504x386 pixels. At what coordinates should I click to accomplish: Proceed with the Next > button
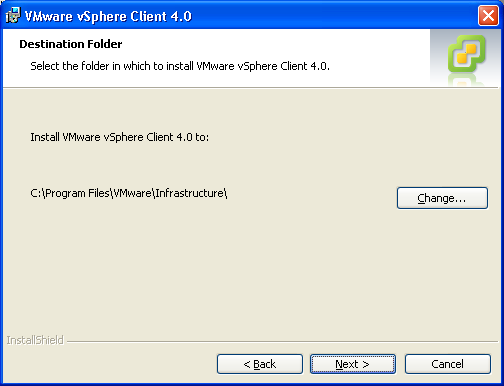pyautogui.click(x=353, y=364)
